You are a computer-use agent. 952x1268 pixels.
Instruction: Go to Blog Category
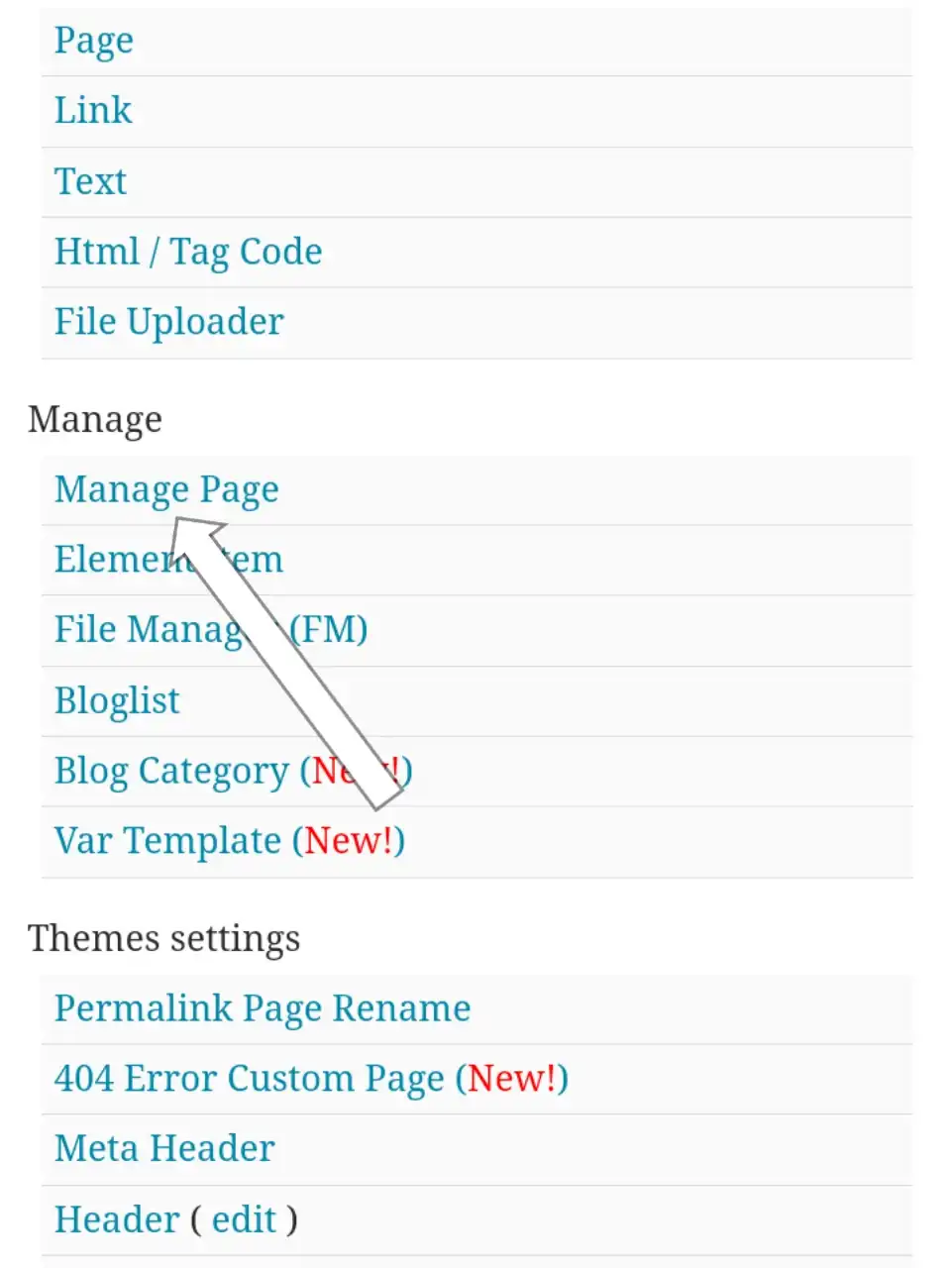coord(170,771)
